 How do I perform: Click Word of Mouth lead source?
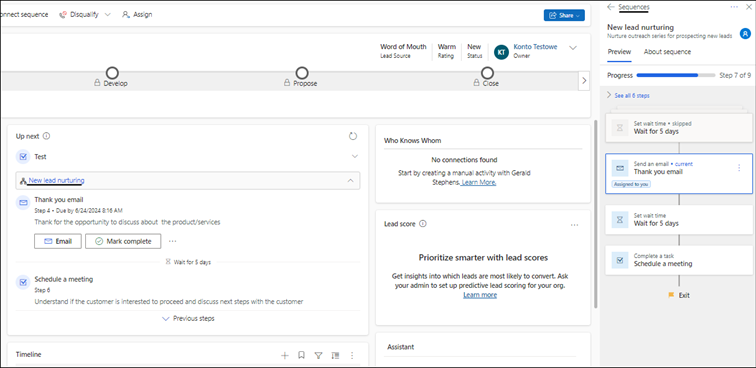[403, 47]
